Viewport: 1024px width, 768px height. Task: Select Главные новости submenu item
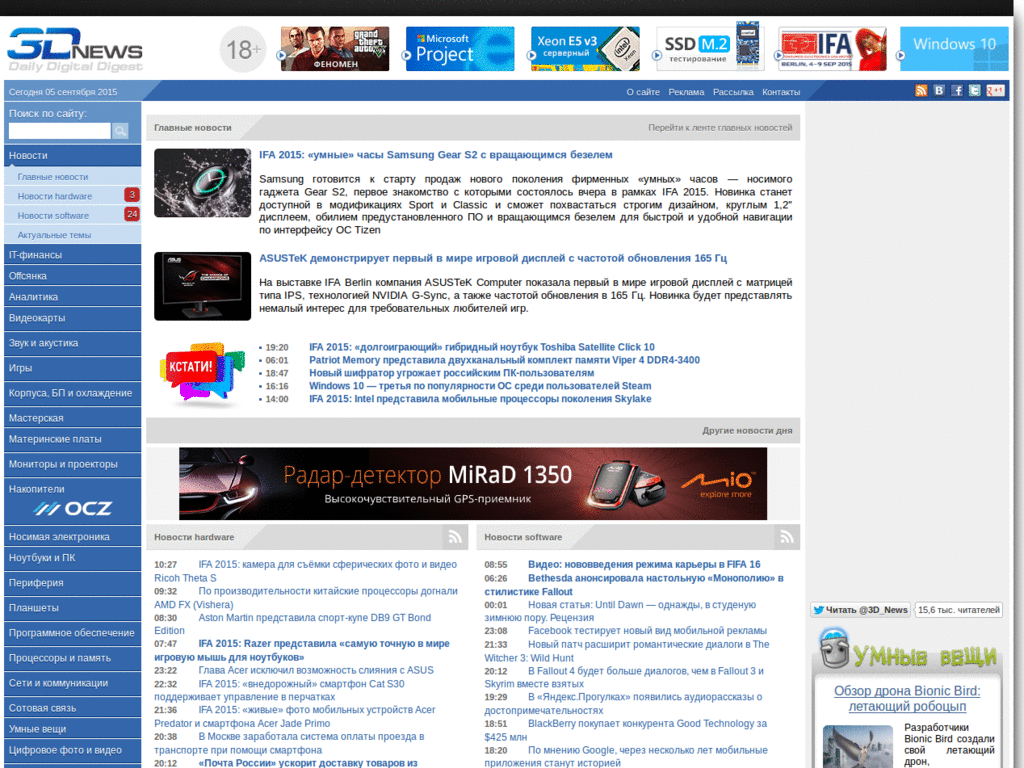point(72,177)
